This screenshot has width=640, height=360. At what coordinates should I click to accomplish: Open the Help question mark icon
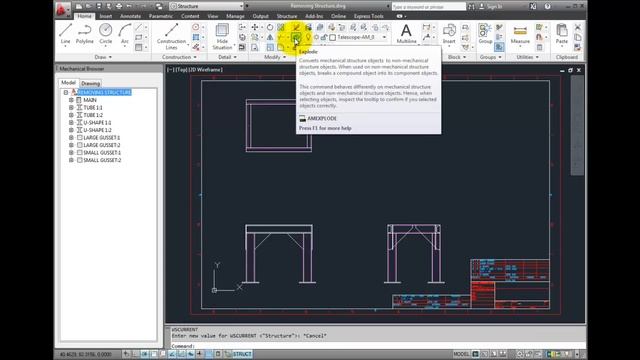547,6
